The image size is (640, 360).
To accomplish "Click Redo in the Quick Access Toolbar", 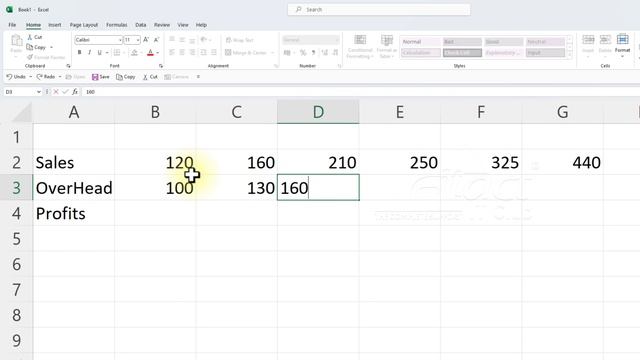I will tap(46, 77).
